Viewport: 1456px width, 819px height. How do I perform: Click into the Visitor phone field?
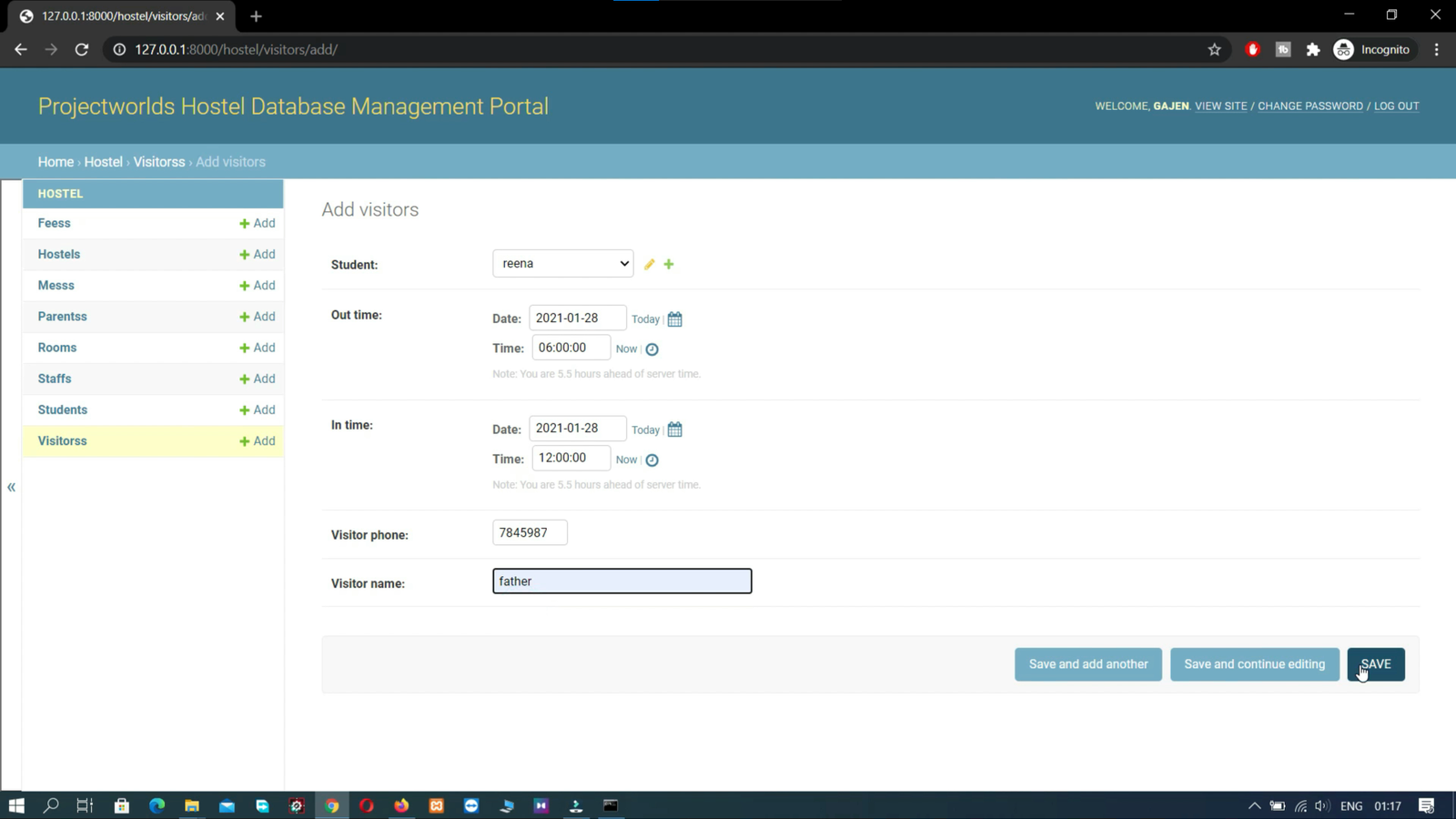(530, 533)
